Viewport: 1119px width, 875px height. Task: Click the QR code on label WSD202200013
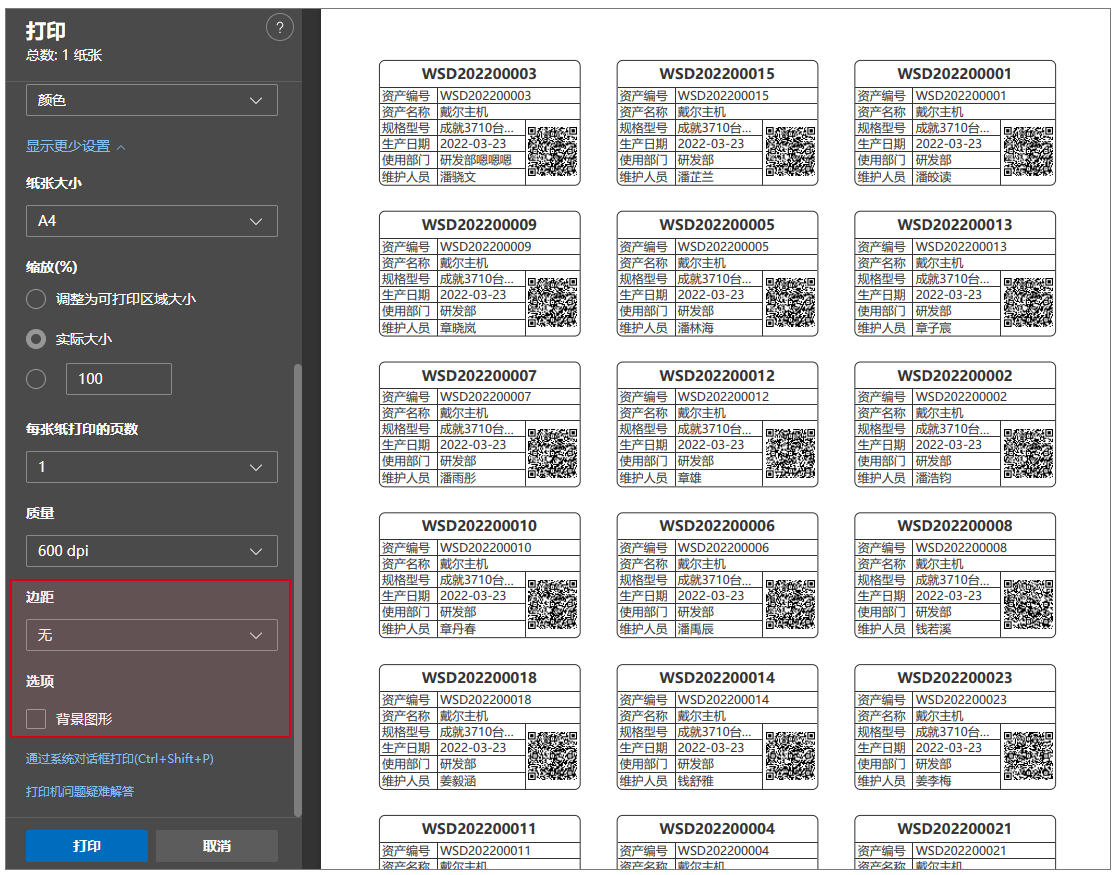[x=1028, y=303]
